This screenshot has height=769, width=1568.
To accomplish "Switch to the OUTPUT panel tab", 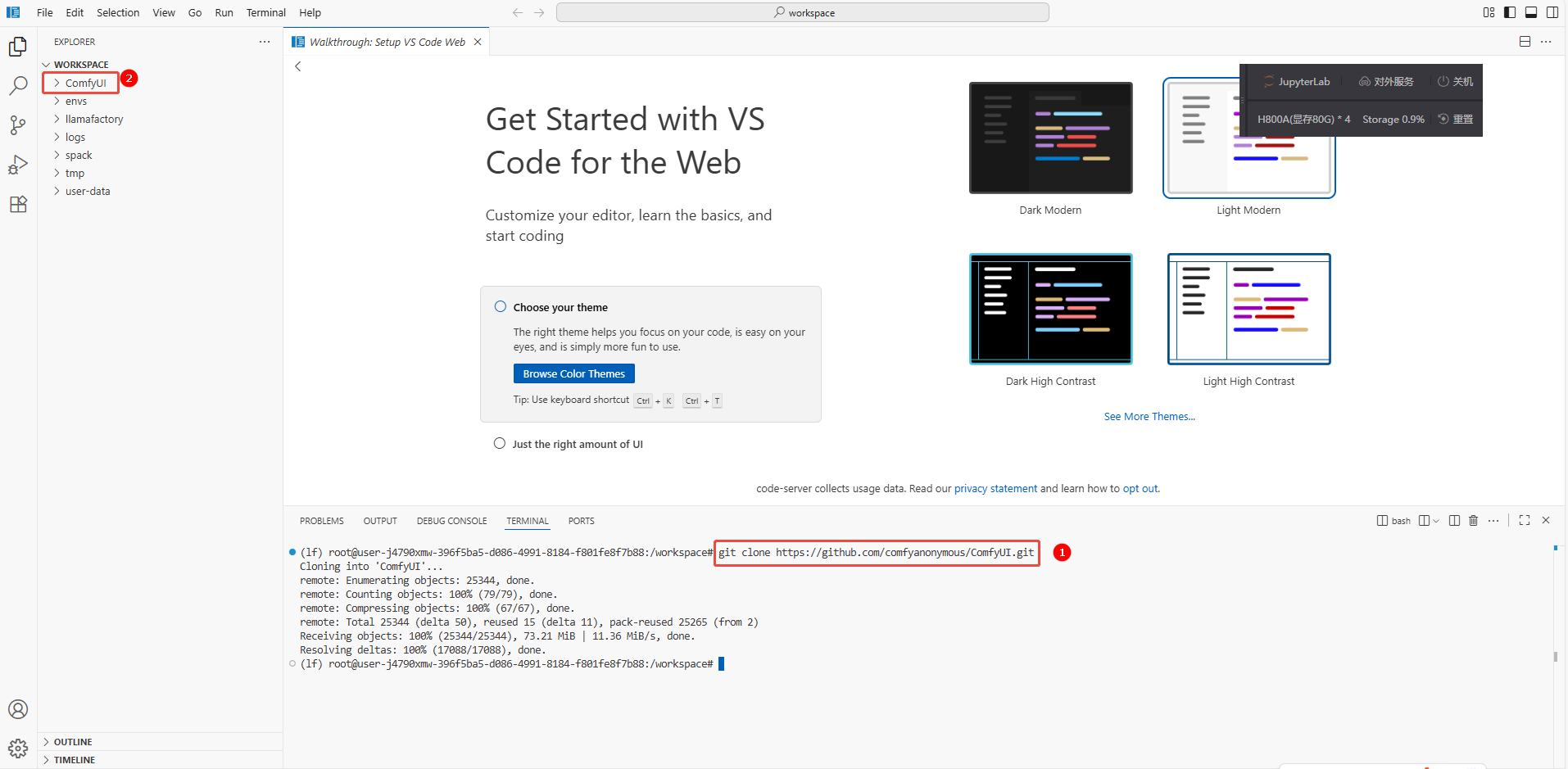I will coord(380,521).
